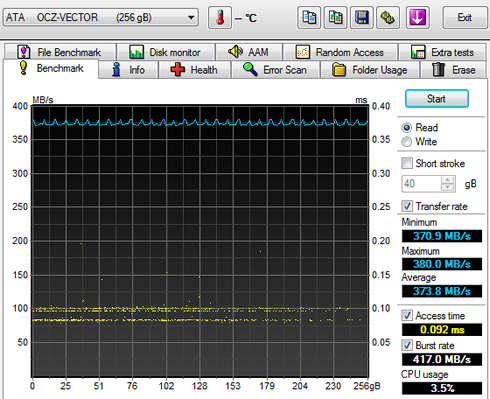Toggle the Access time checkbox
The width and height of the screenshot is (490, 399).
(x=407, y=315)
